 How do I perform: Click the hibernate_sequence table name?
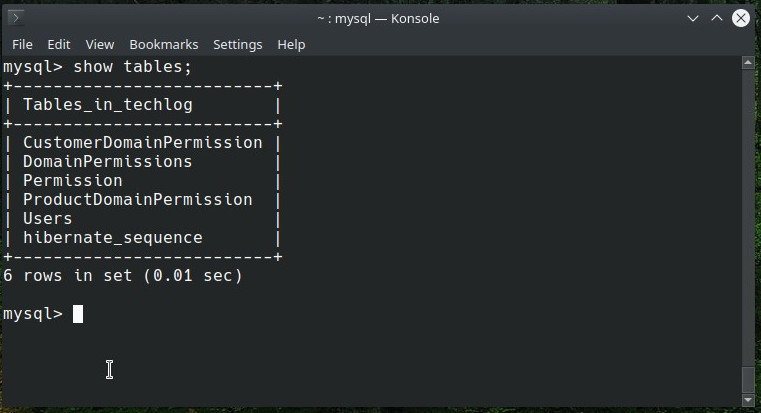(112, 238)
